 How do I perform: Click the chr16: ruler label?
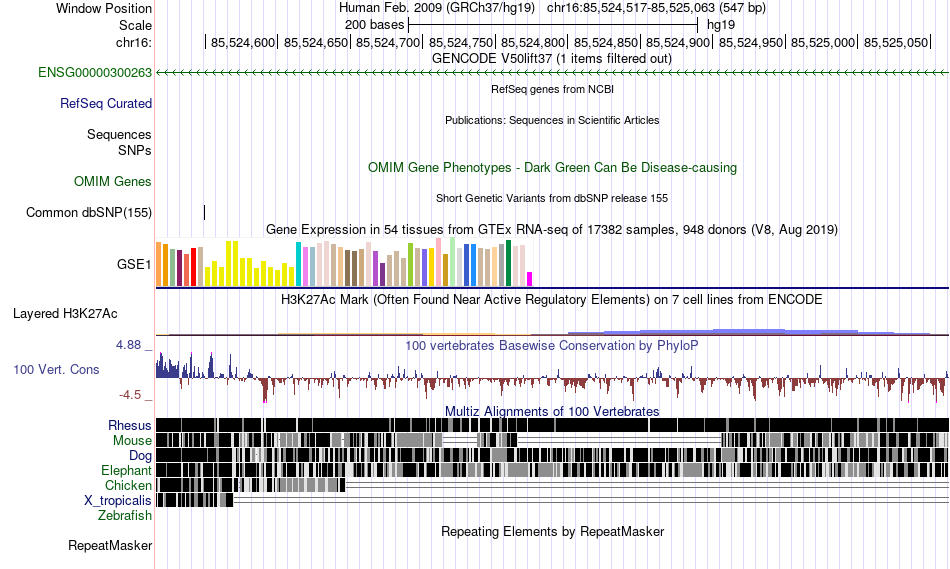point(134,42)
